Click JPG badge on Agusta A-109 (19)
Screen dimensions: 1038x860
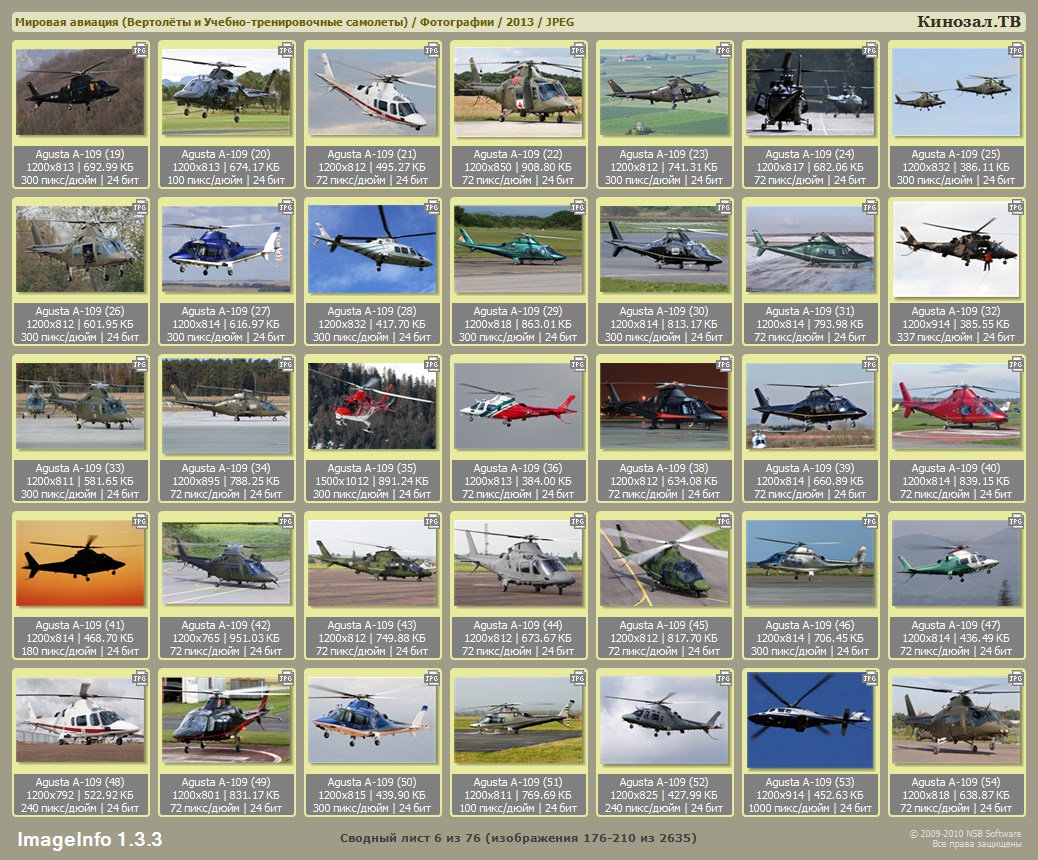[140, 49]
